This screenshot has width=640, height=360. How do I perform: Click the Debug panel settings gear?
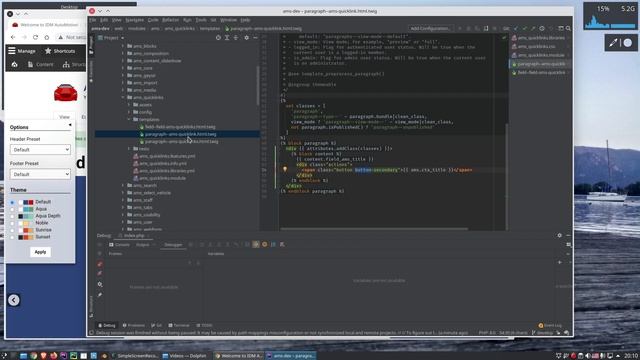560,236
